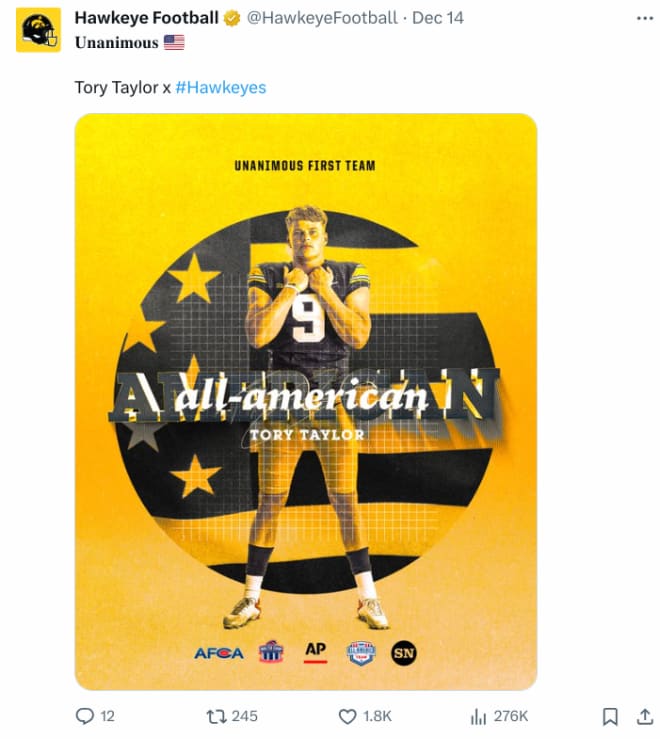The width and height of the screenshot is (660, 739).
Task: Click the share upload icon
Action: tap(644, 716)
